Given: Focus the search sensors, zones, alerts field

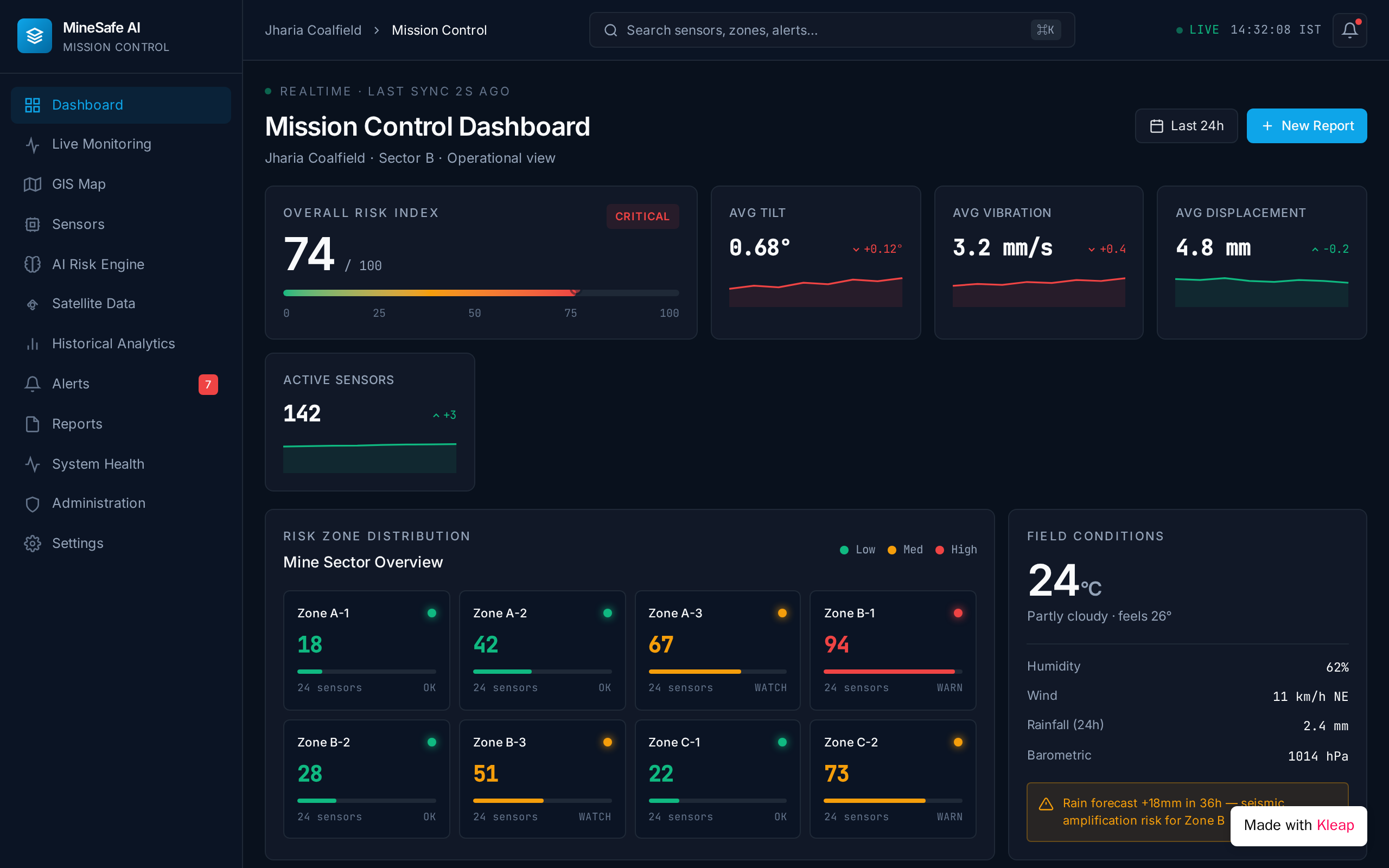Looking at the screenshot, I should (832, 30).
